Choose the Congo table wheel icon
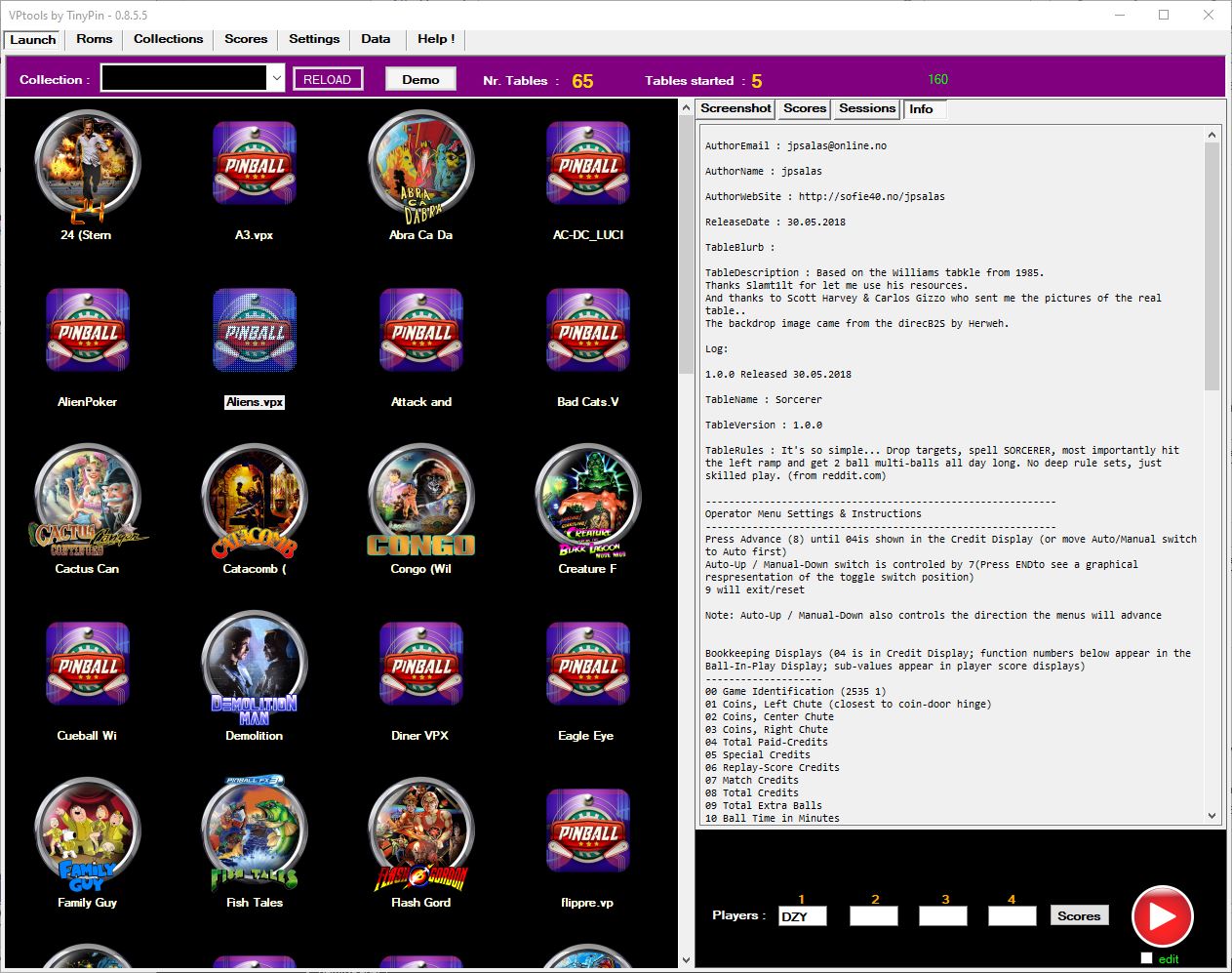 click(420, 499)
